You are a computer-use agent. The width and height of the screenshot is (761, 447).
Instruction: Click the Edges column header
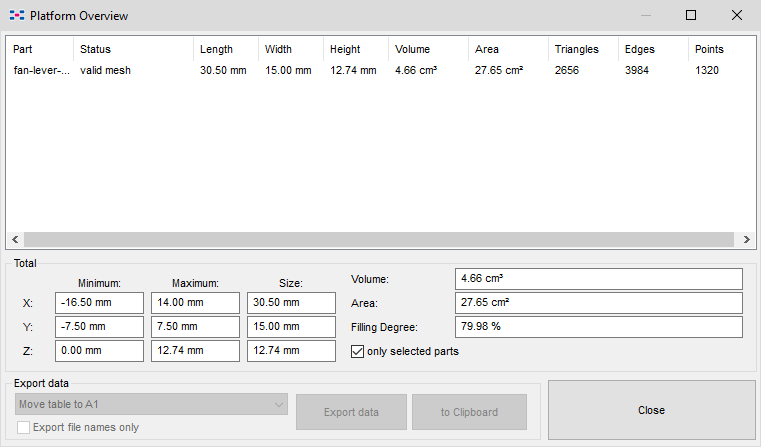pyautogui.click(x=653, y=49)
